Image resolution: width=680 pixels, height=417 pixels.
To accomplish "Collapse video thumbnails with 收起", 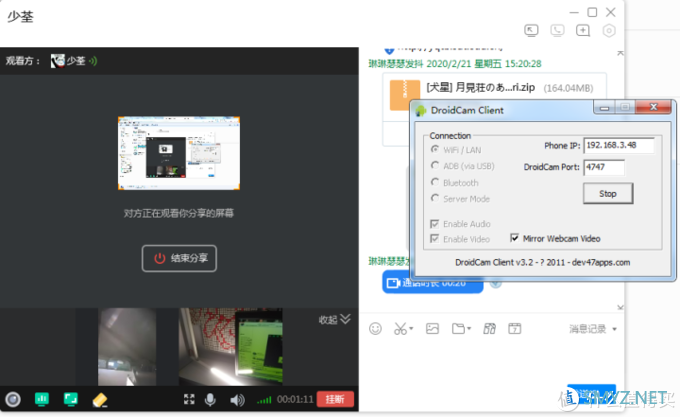I will 334,319.
